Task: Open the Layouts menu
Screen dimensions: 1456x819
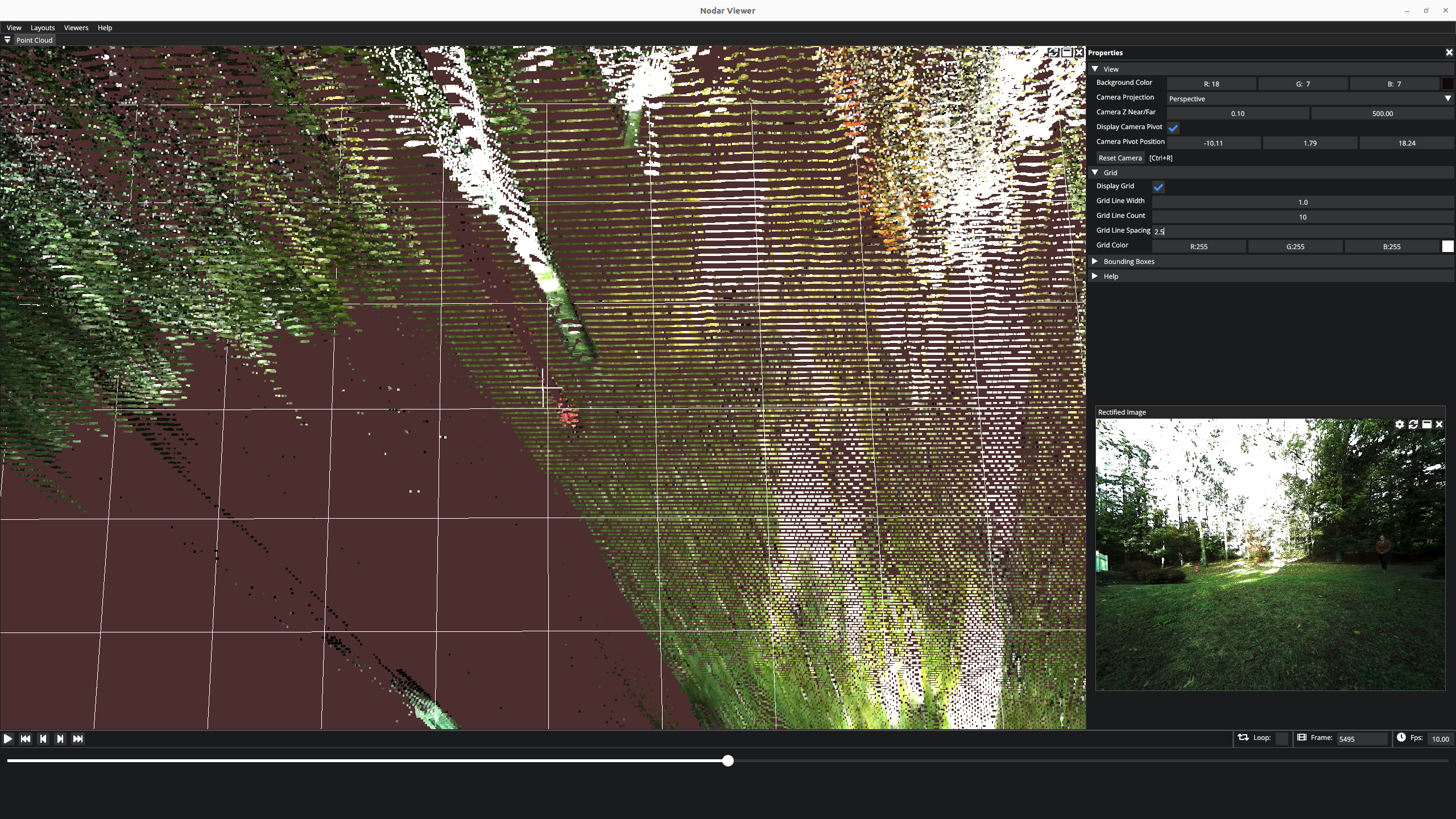Action: coord(43,27)
